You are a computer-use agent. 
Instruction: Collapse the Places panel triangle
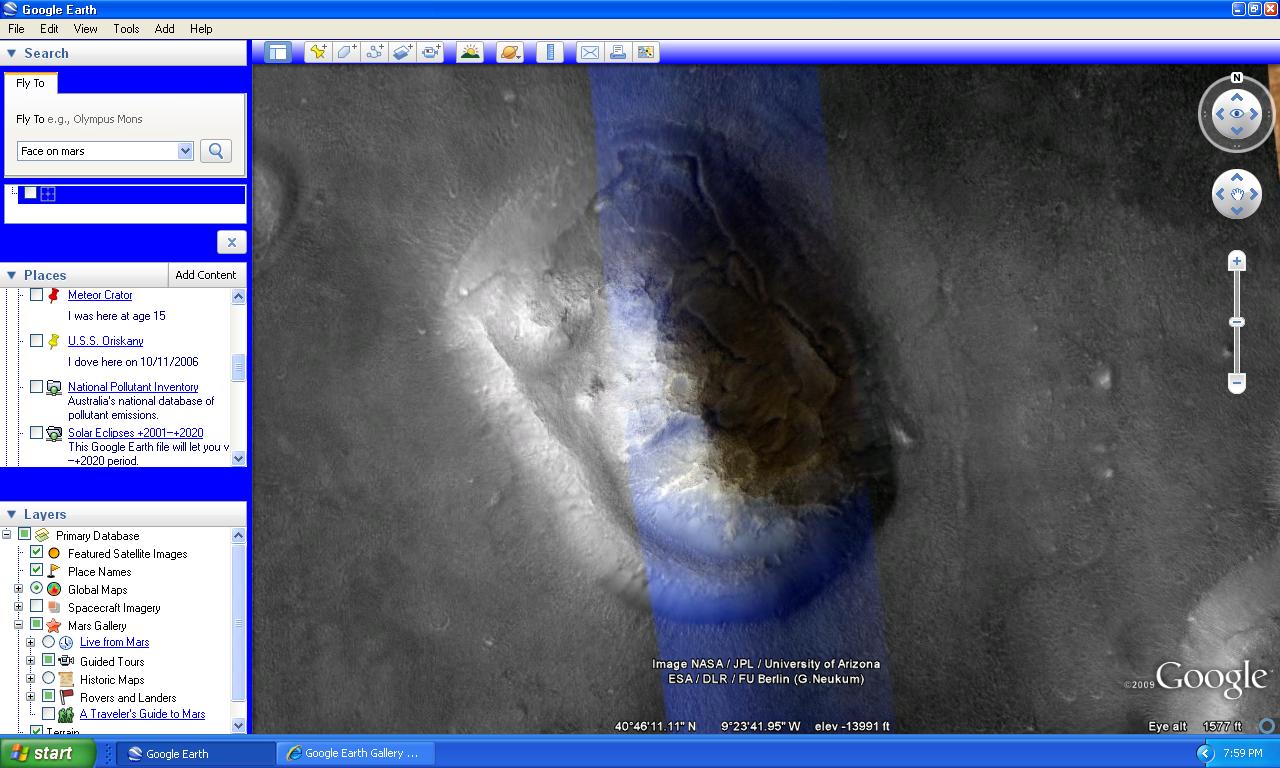coord(11,275)
